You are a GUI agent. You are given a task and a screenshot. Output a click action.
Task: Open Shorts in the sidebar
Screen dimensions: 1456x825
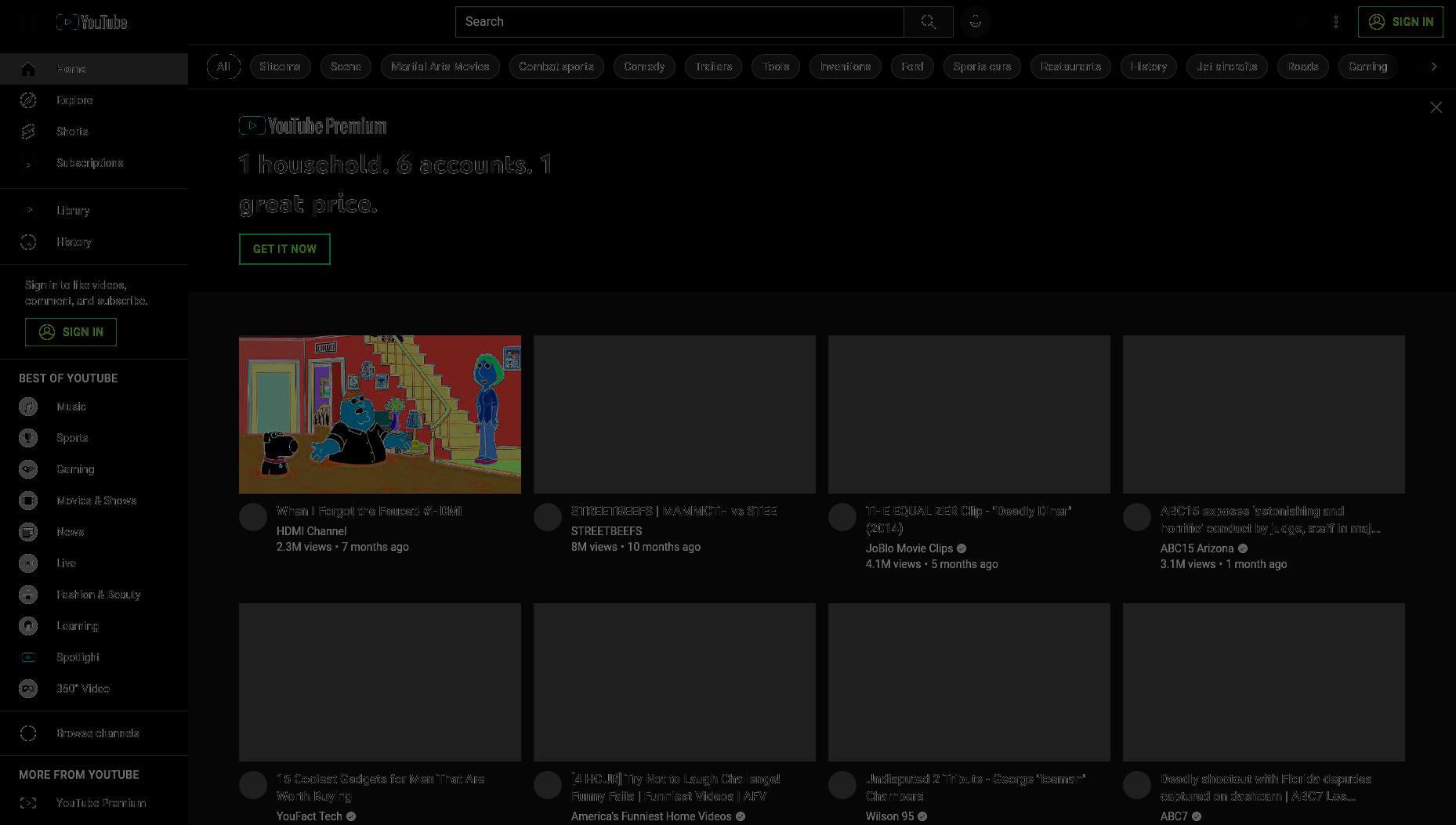click(x=94, y=132)
